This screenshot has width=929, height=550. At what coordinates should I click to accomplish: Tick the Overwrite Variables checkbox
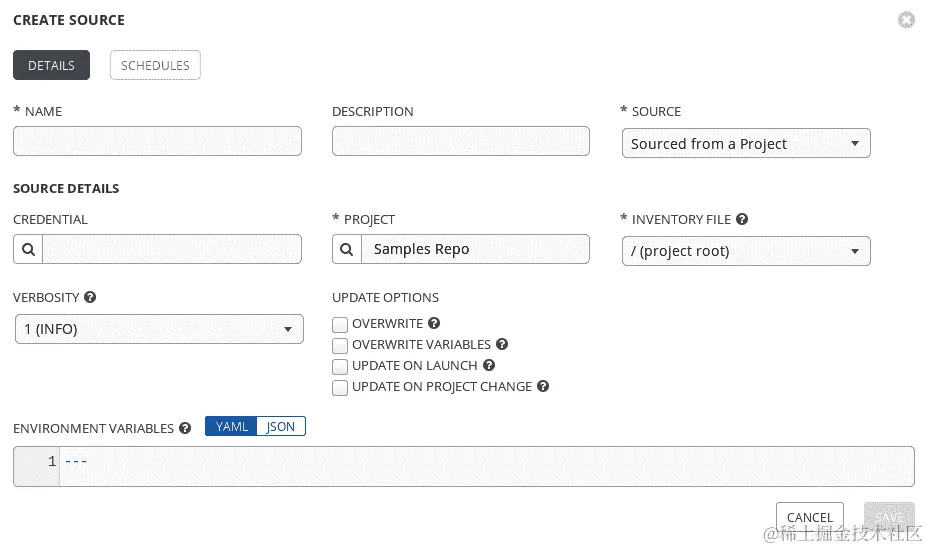click(340, 346)
